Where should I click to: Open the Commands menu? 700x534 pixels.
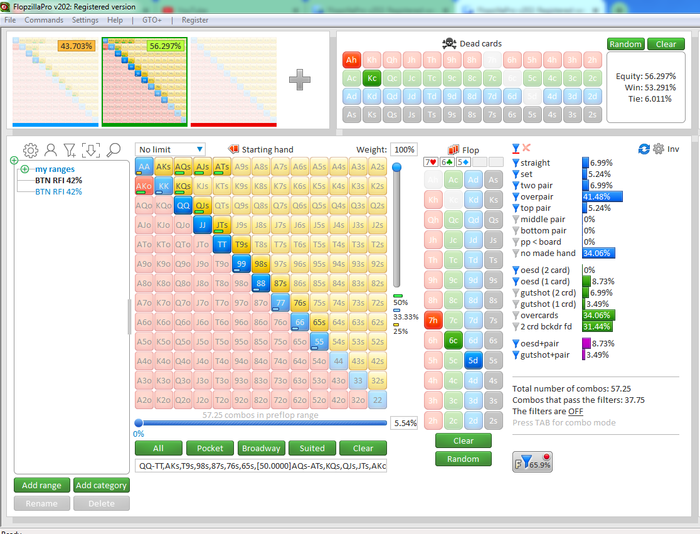click(44, 20)
